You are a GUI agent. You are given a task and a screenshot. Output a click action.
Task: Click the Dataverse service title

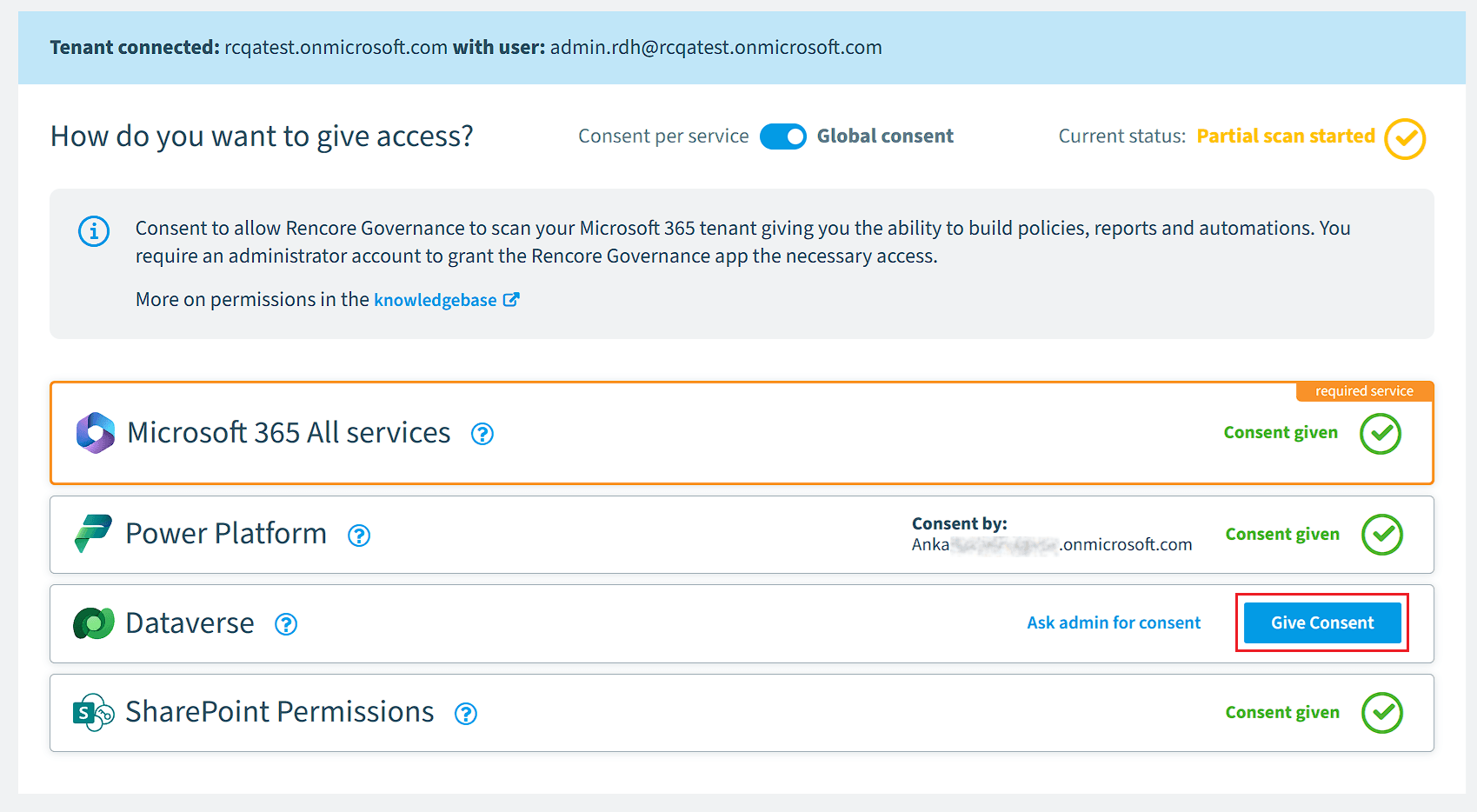pyautogui.click(x=190, y=622)
